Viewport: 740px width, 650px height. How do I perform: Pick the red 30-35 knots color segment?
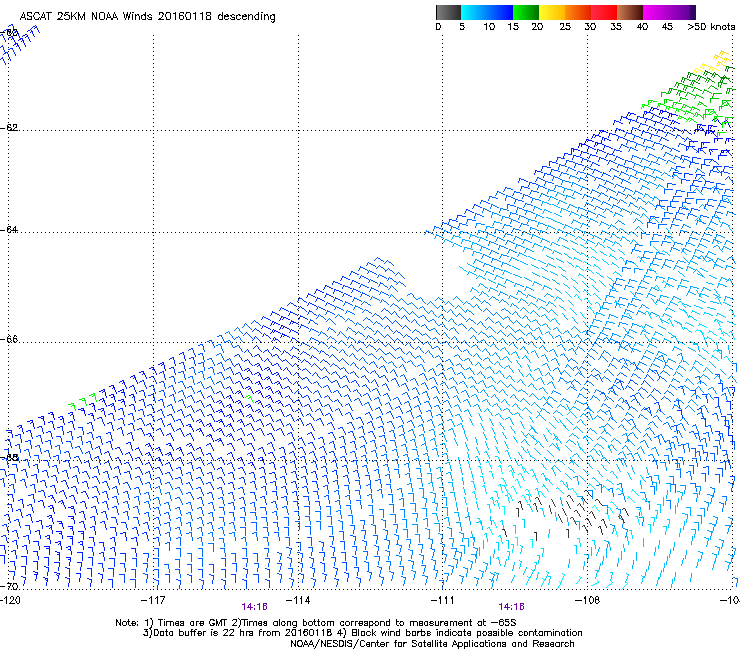coord(604,12)
